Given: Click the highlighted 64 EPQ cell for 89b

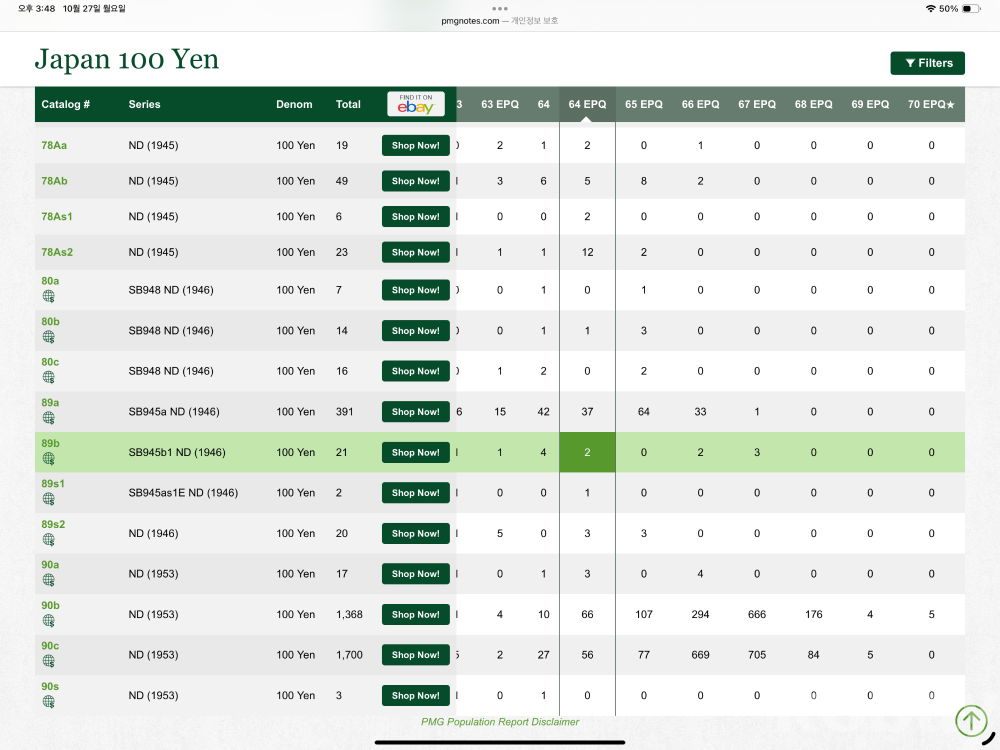Looking at the screenshot, I should point(587,452).
